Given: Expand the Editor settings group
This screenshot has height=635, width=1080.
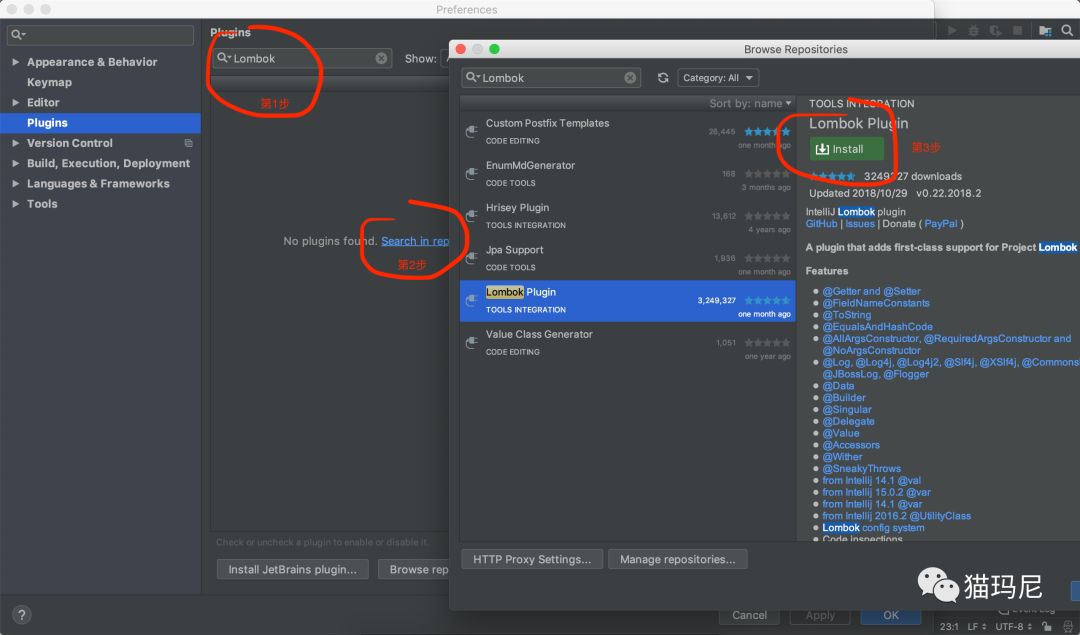Looking at the screenshot, I should (x=15, y=103).
